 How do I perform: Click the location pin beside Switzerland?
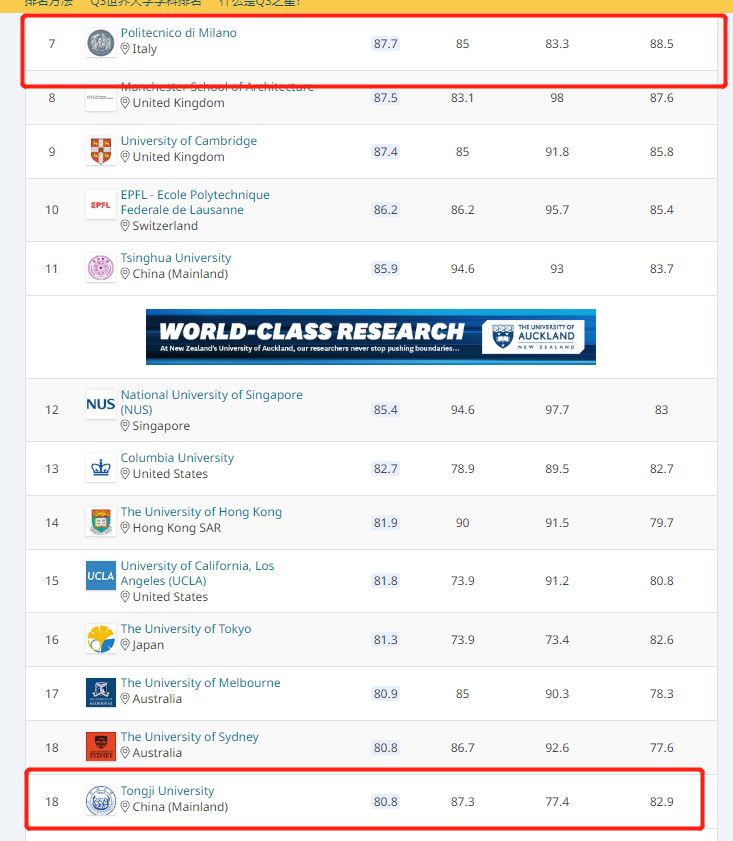tap(125, 226)
